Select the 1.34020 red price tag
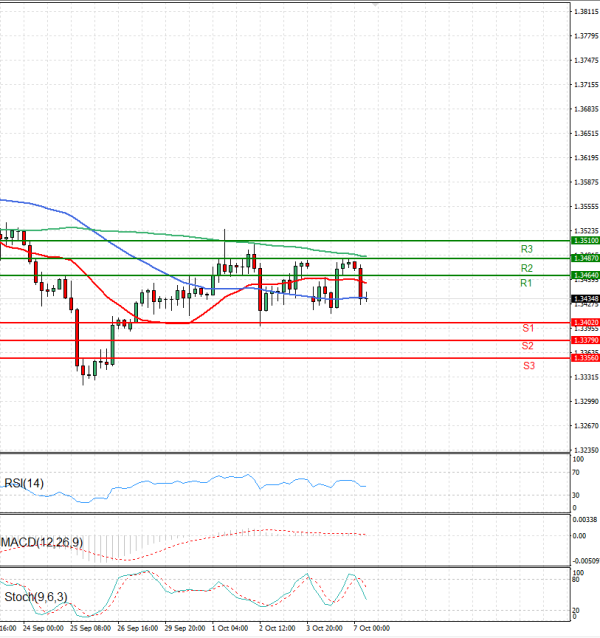Image resolution: width=600 pixels, height=638 pixels. pos(584,322)
